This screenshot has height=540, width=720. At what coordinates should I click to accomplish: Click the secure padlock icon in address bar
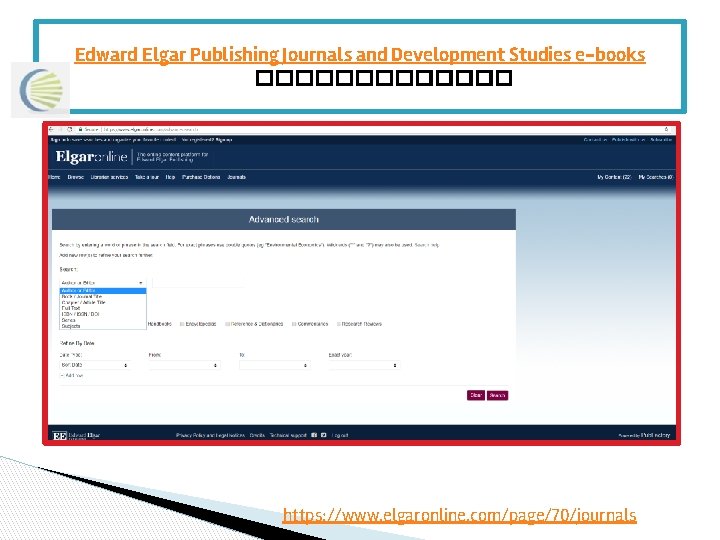click(80, 129)
